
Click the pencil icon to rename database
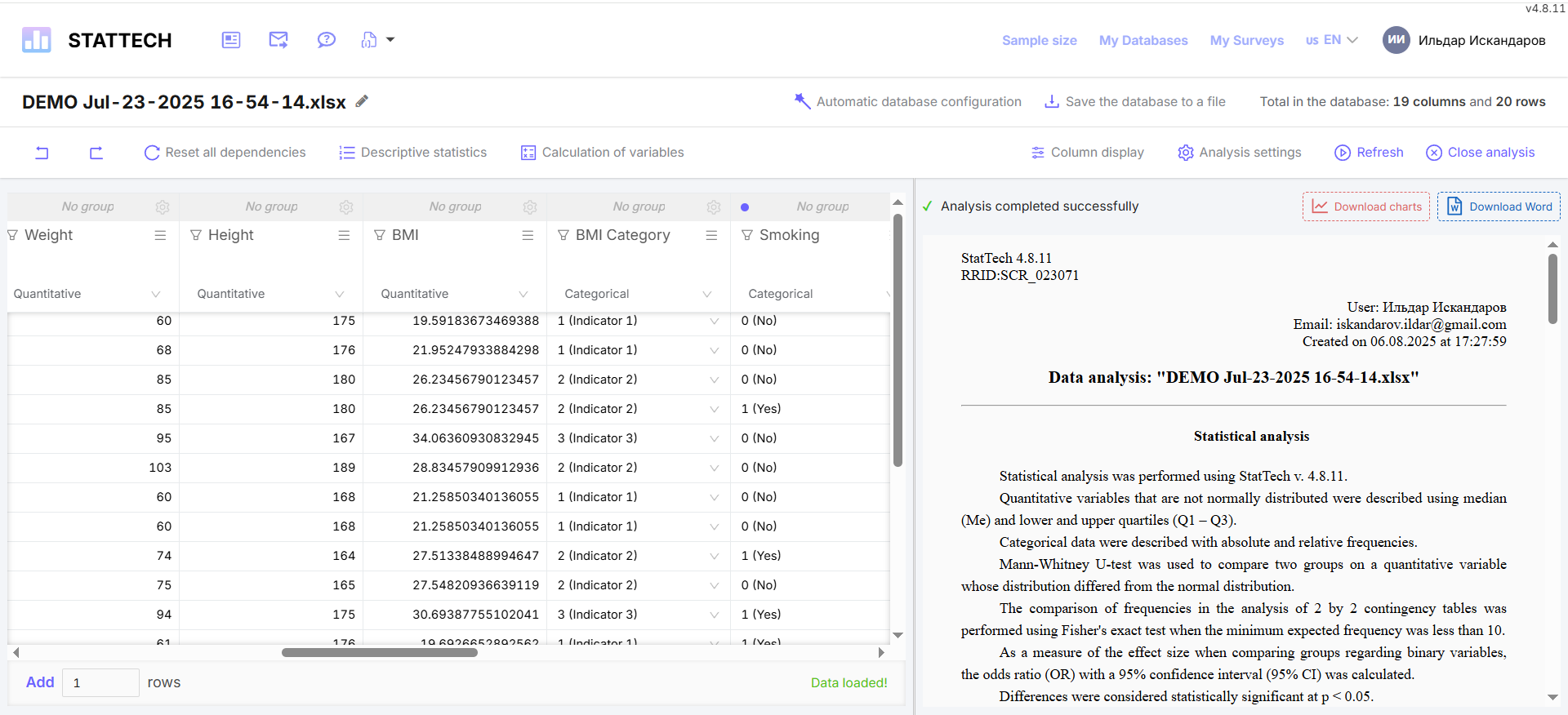(x=362, y=101)
